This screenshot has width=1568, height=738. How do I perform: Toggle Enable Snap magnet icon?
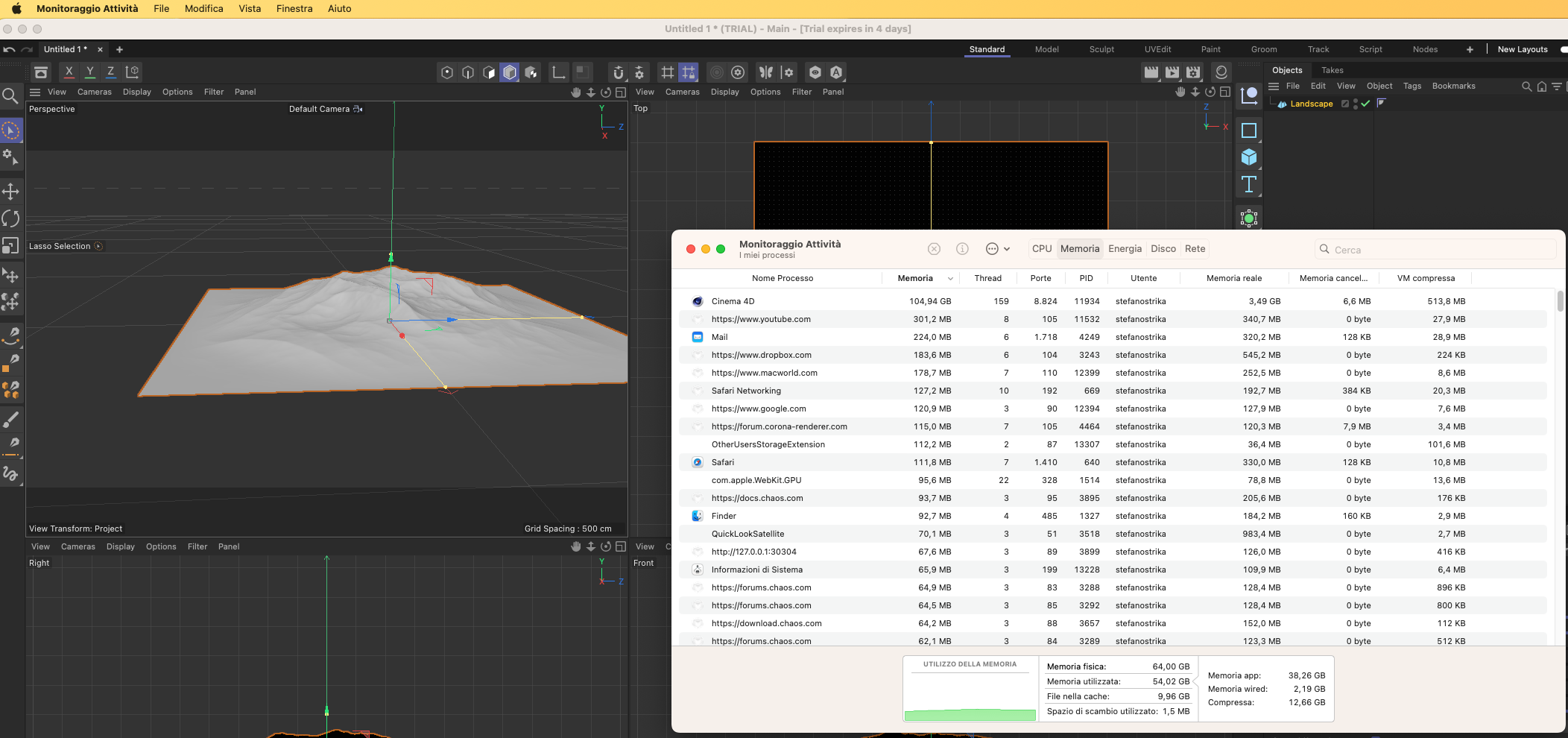tap(618, 72)
